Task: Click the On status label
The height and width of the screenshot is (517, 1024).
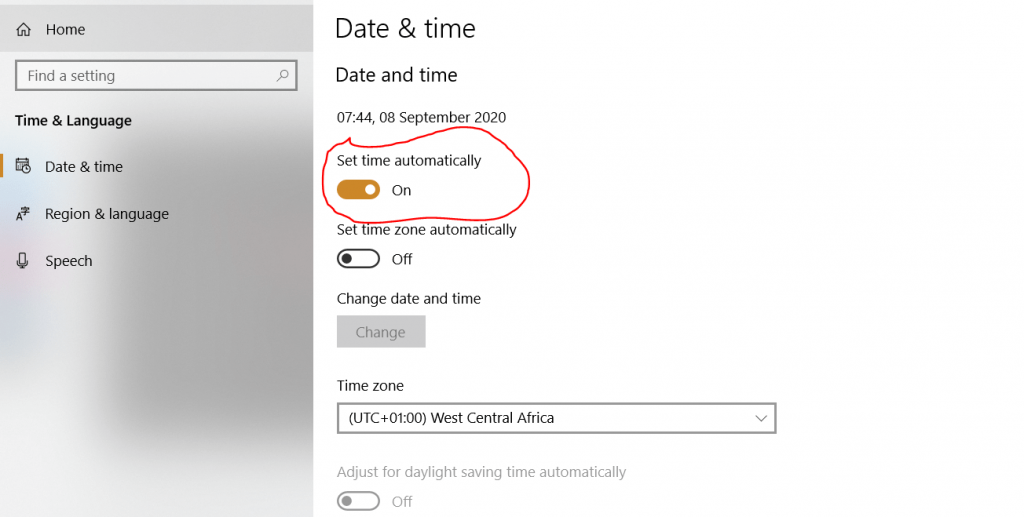Action: [402, 191]
